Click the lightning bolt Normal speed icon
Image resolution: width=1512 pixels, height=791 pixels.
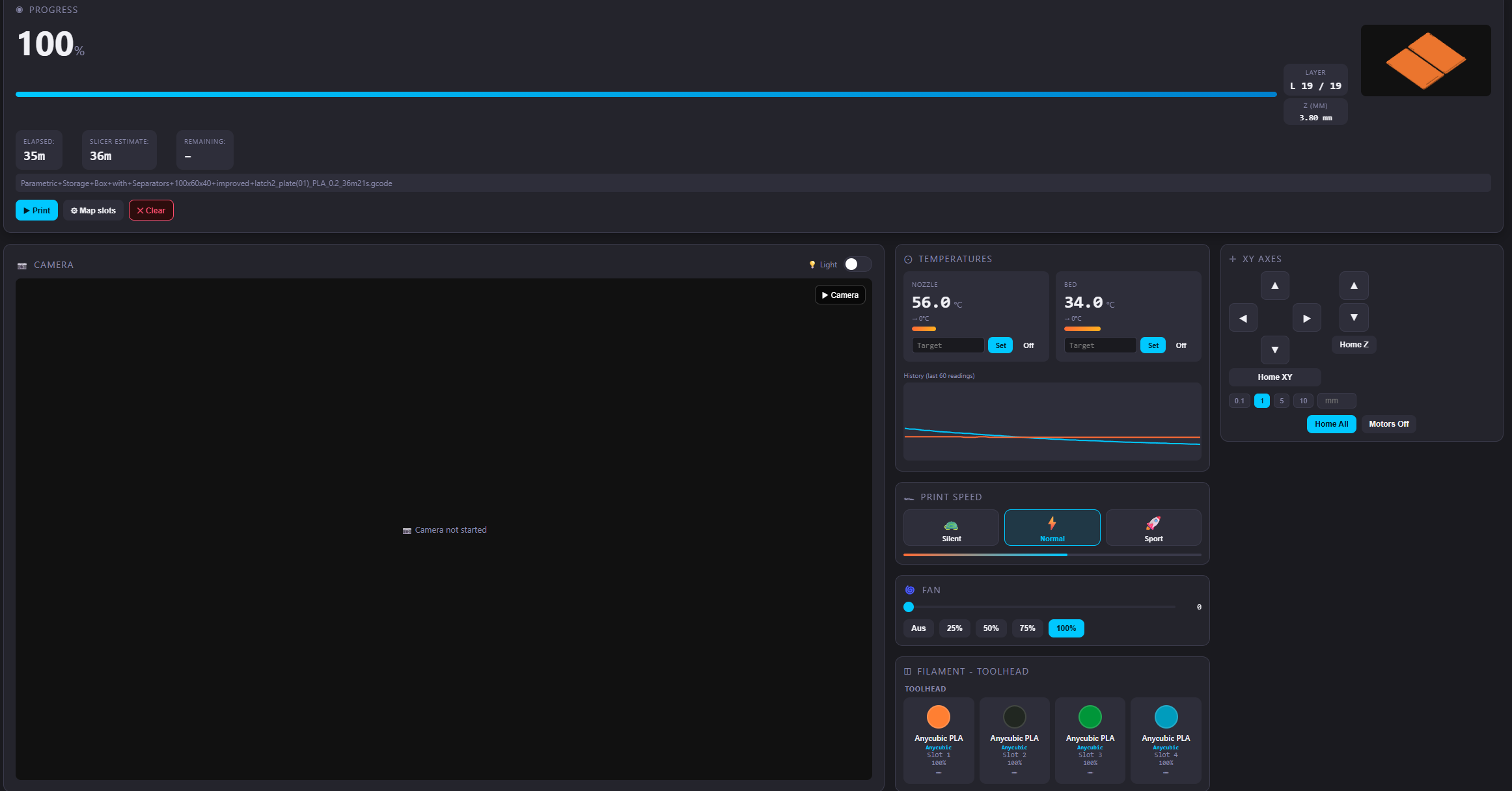pos(1052,523)
